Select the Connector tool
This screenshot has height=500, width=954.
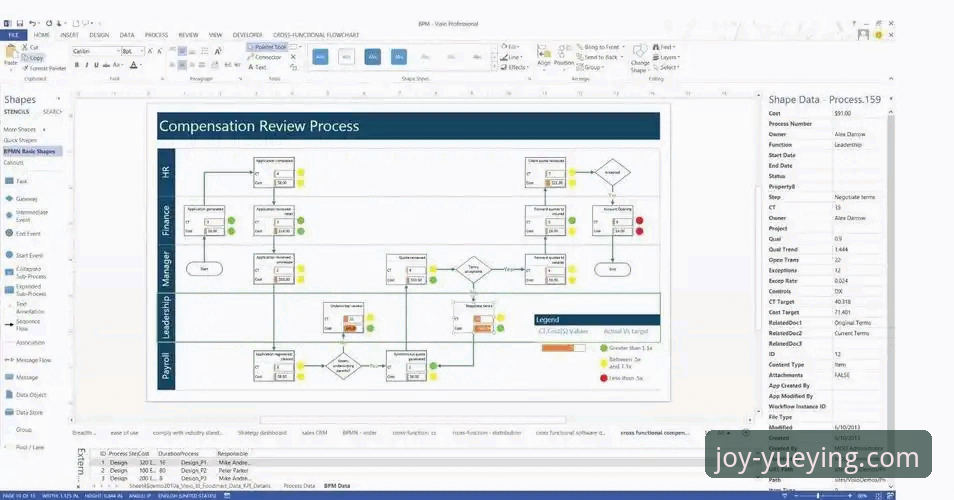(265, 57)
